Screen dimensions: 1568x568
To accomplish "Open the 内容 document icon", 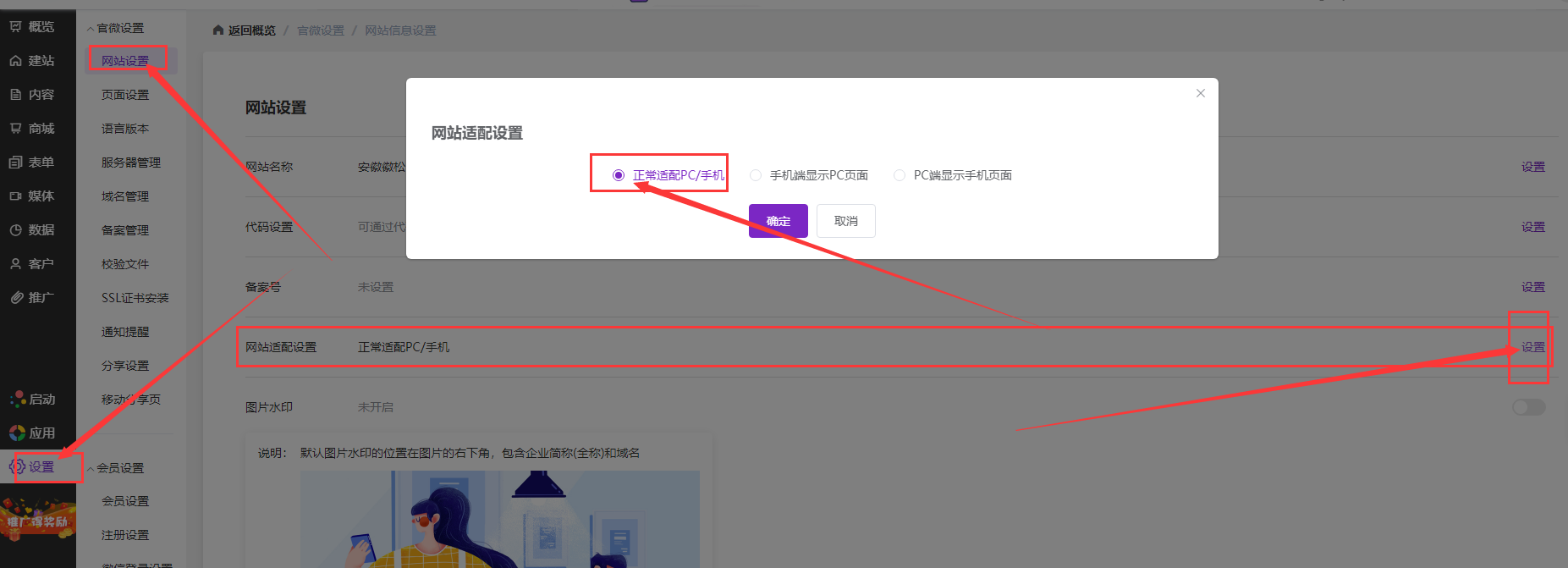I will 16,95.
